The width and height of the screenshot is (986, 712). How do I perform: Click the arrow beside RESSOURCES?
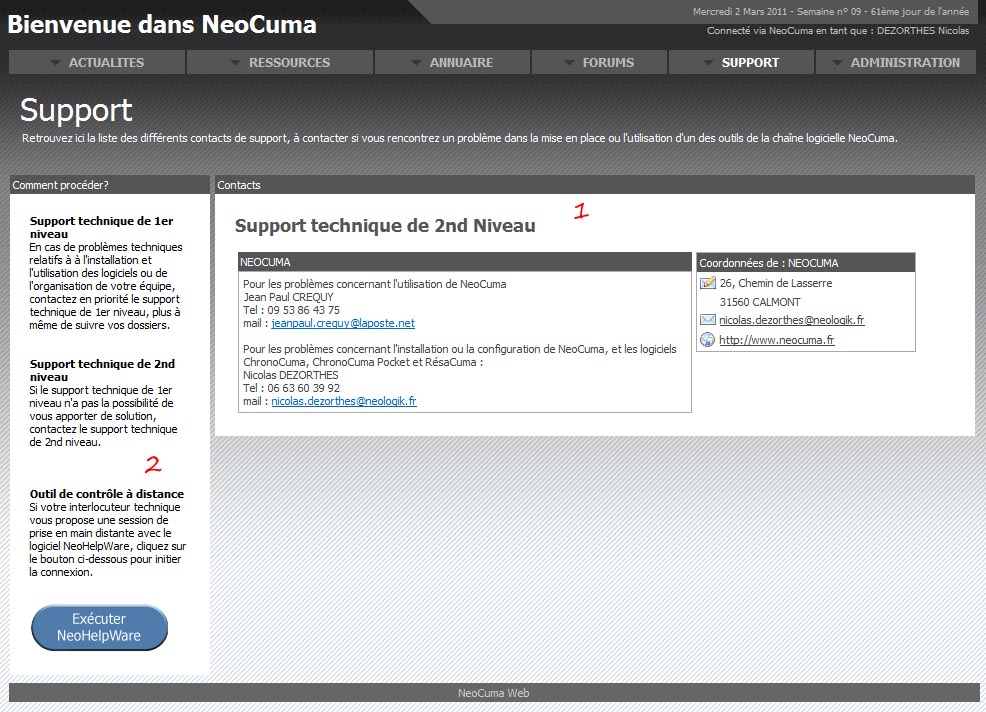(235, 63)
